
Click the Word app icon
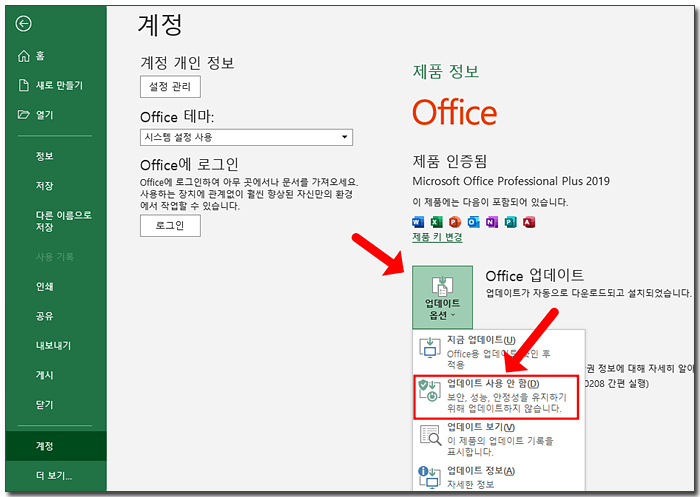418,222
